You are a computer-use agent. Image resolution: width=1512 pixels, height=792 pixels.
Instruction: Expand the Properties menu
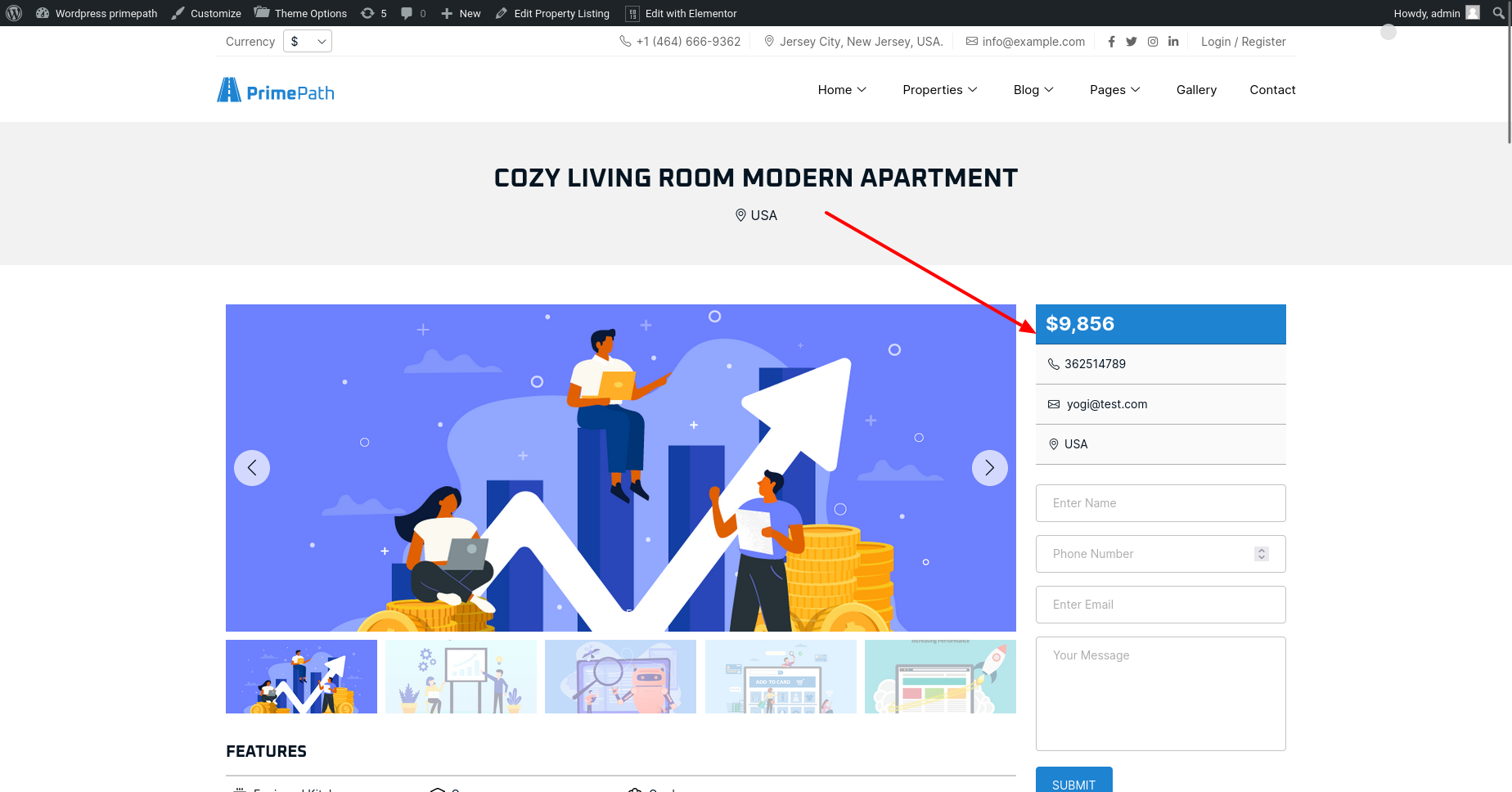940,90
